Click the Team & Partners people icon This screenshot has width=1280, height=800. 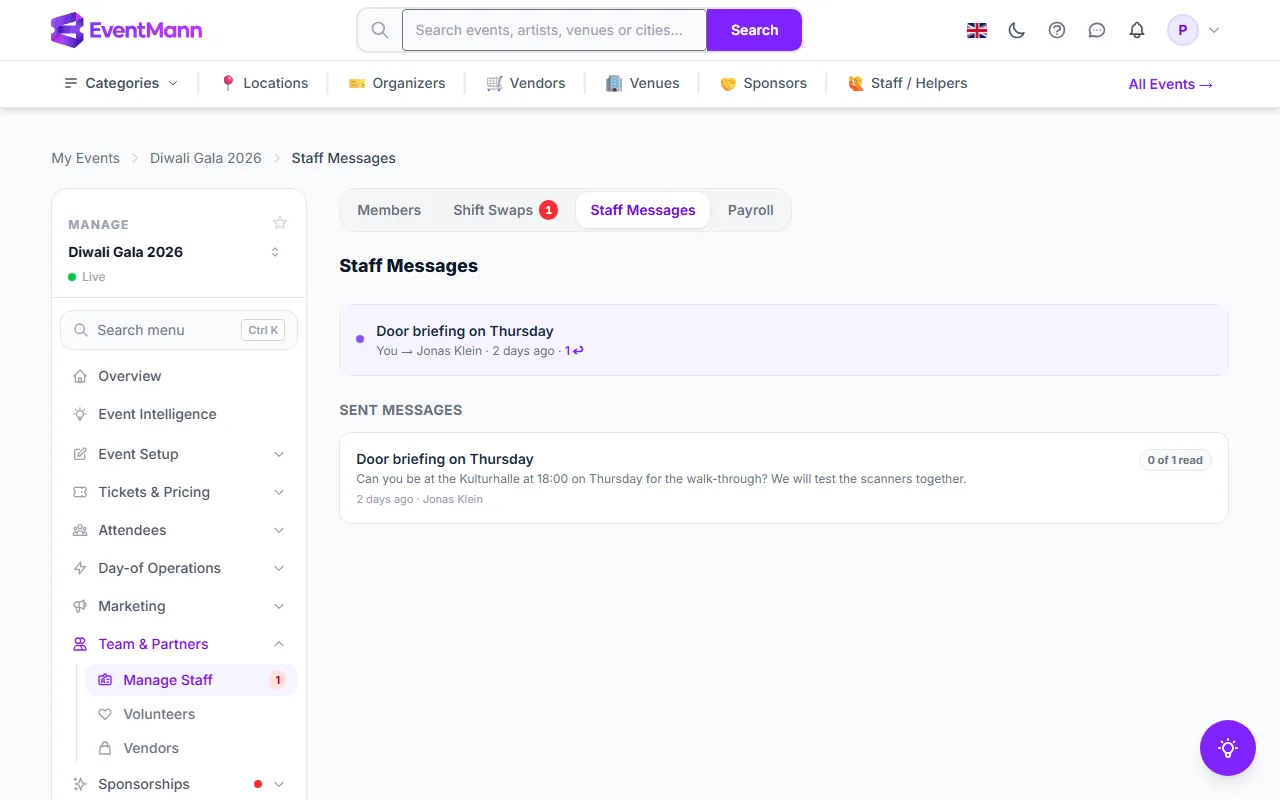(80, 644)
